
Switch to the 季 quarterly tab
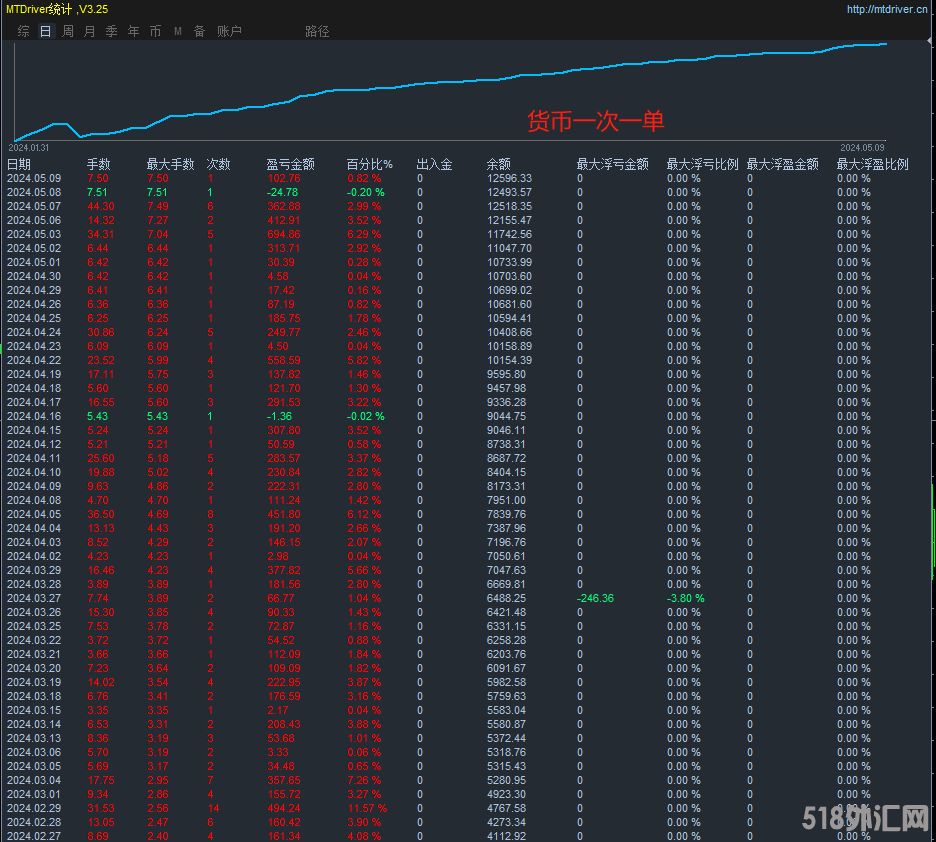pyautogui.click(x=112, y=31)
